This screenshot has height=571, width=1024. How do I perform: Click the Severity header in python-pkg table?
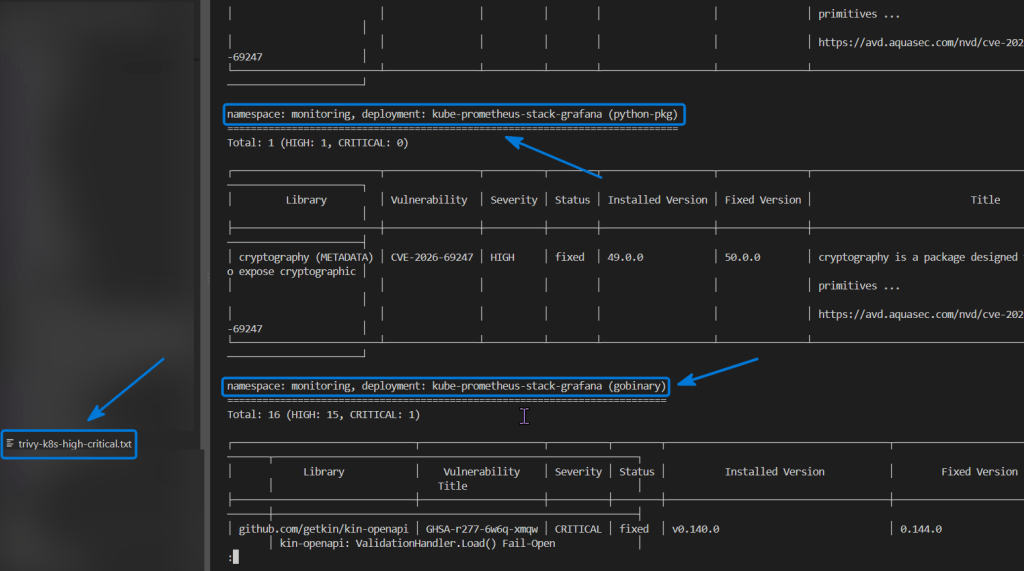pos(514,200)
